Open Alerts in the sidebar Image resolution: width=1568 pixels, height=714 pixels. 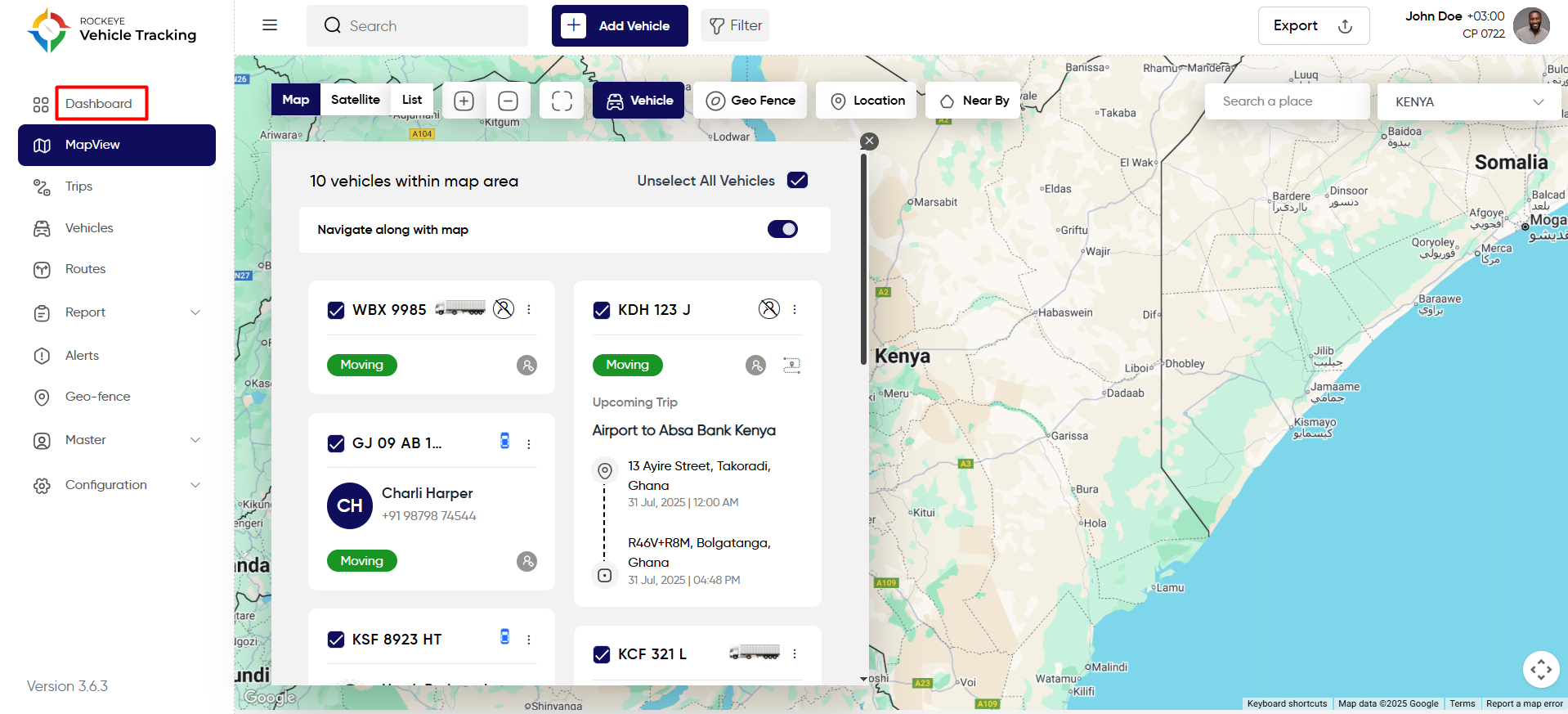(82, 356)
